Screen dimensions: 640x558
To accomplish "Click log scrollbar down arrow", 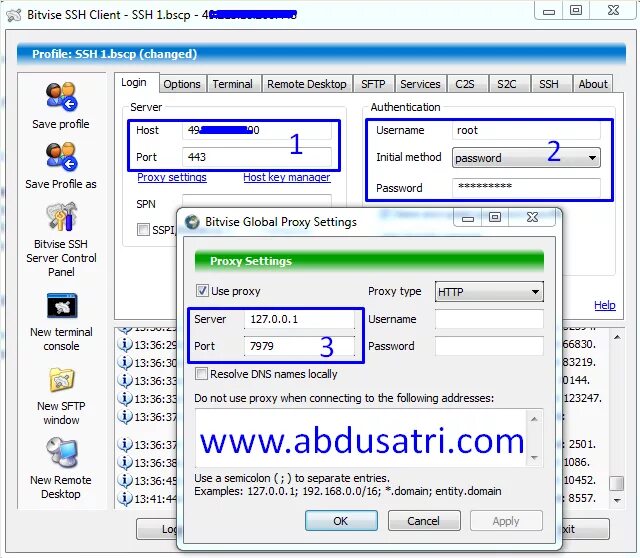I will tap(617, 501).
